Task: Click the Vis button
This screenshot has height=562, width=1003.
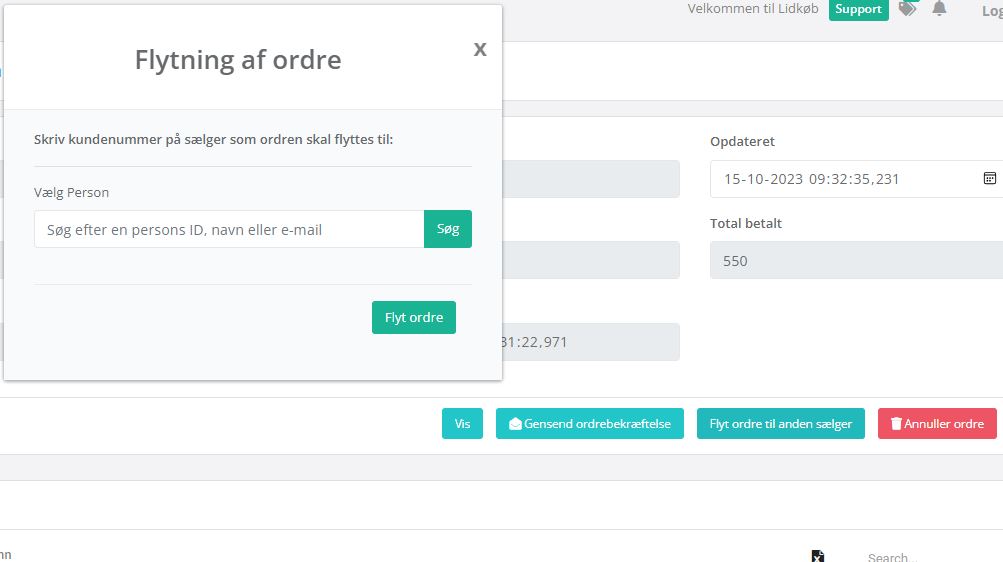Action: pyautogui.click(x=462, y=423)
